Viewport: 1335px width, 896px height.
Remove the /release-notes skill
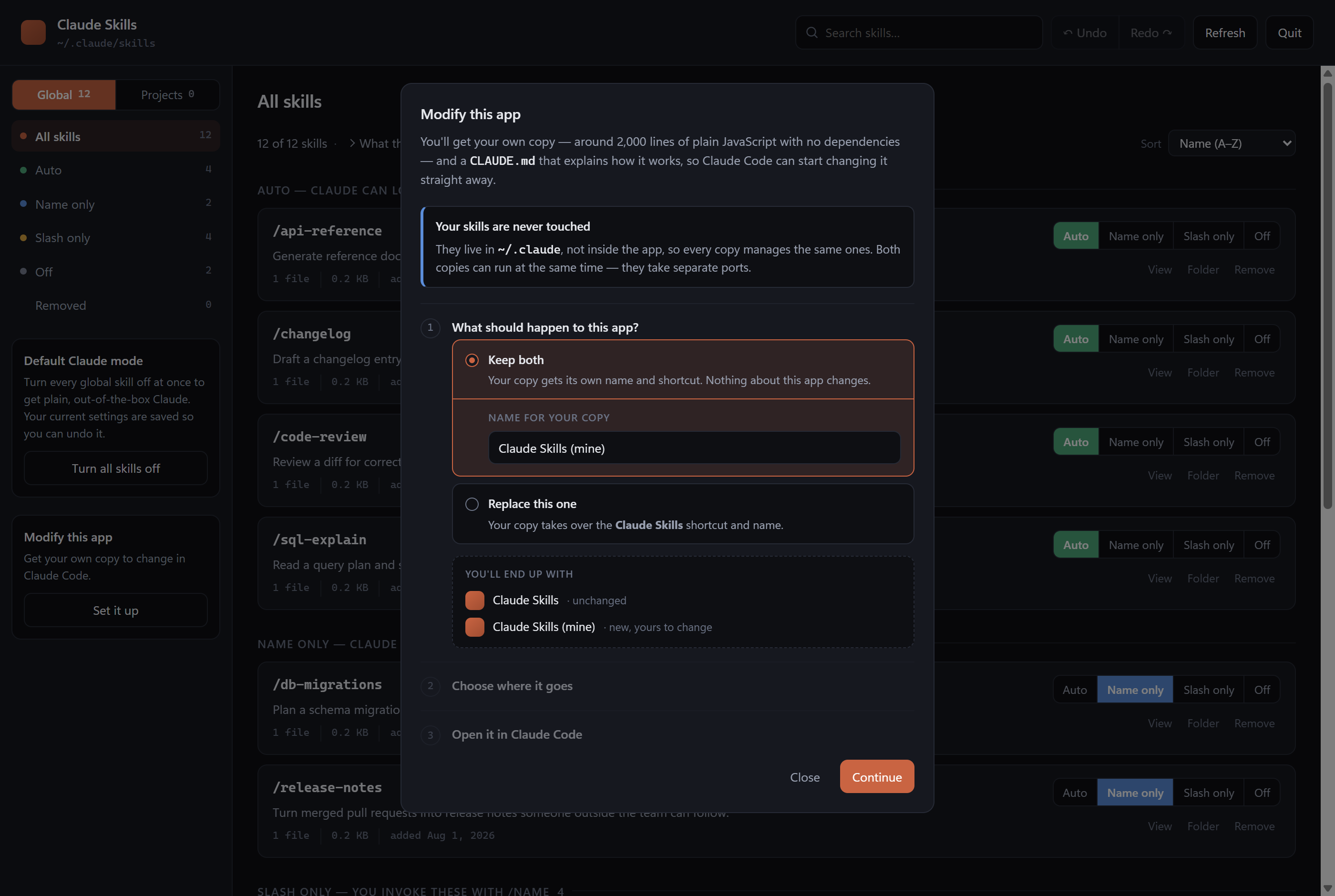point(1254,826)
